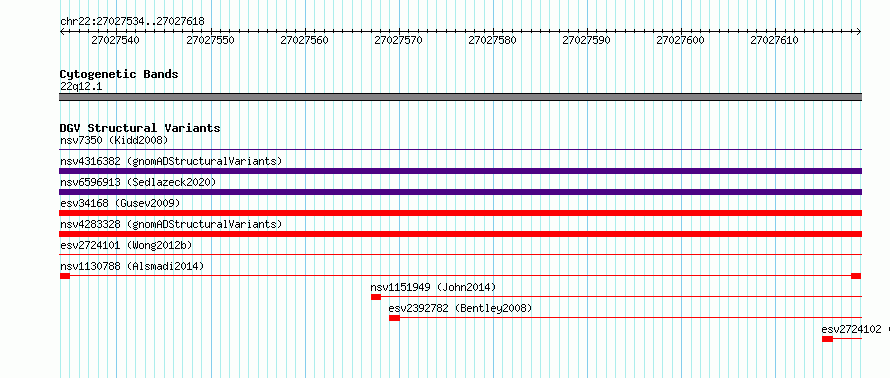
Task: Open variant nsv1151949 (John2014) label
Action: tap(433, 287)
